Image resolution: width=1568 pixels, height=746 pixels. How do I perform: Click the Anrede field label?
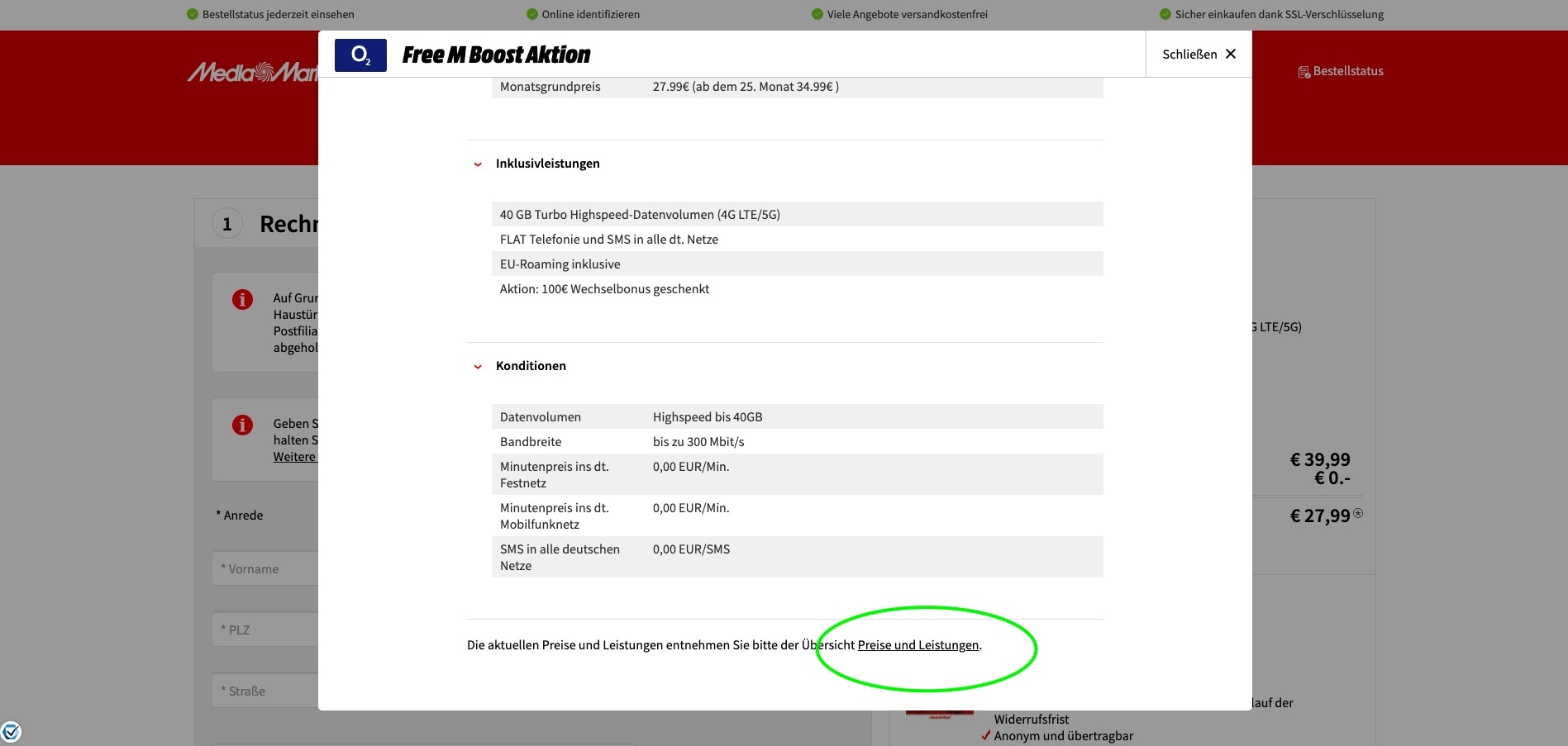tap(240, 516)
